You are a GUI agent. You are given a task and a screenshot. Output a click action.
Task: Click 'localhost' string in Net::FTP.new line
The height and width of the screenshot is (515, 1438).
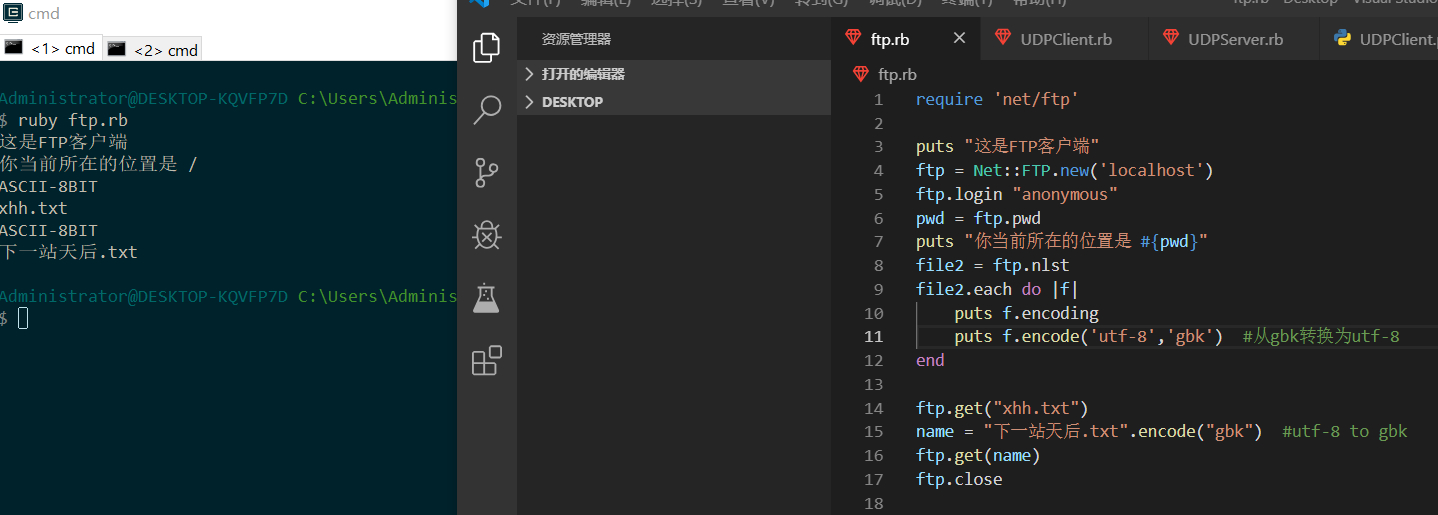click(1155, 170)
